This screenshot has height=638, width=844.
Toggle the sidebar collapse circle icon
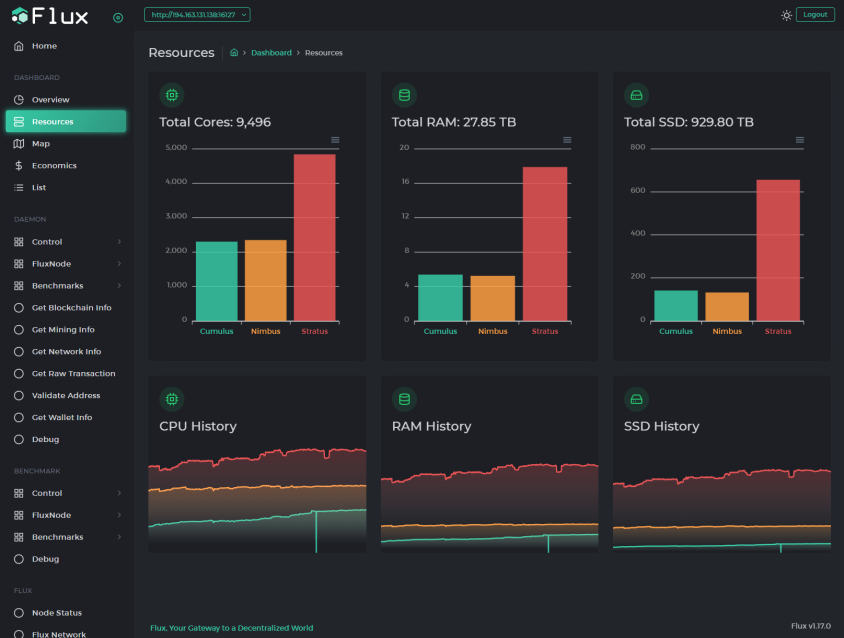118,18
